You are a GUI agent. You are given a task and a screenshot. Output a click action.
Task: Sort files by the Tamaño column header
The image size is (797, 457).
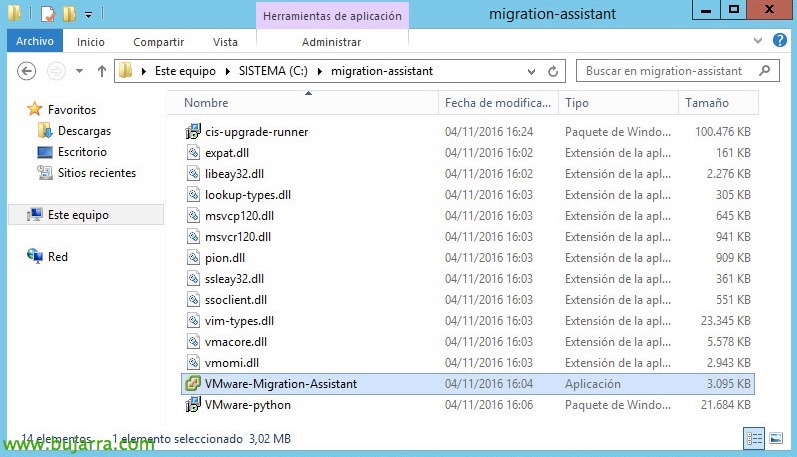tap(707, 103)
